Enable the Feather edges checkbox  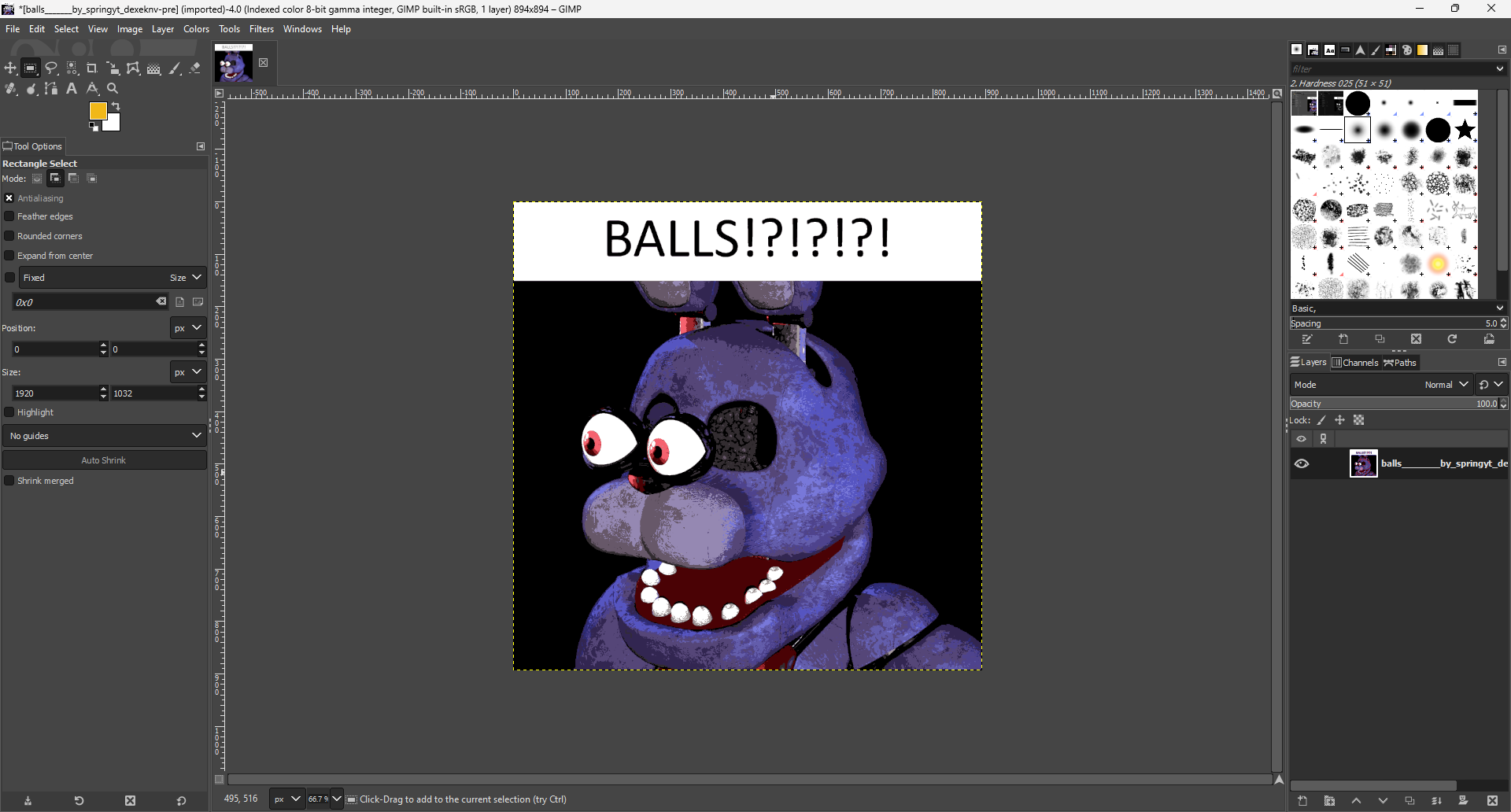click(x=9, y=216)
